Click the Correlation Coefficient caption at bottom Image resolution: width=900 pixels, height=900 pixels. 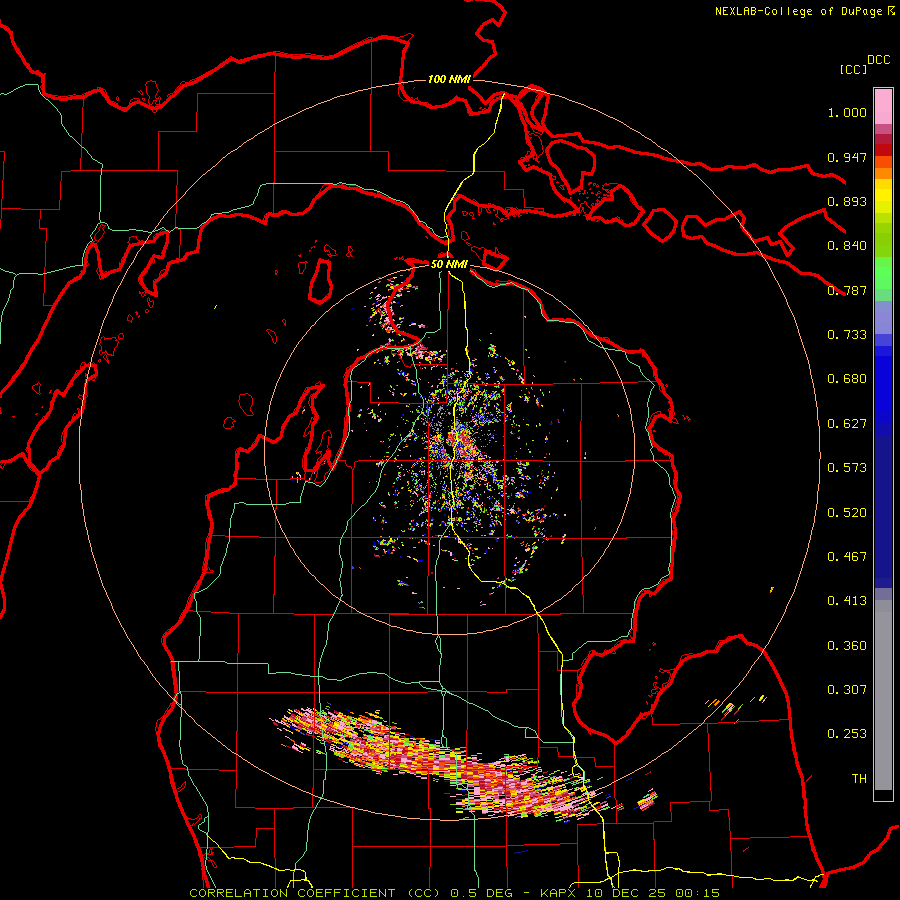454,893
